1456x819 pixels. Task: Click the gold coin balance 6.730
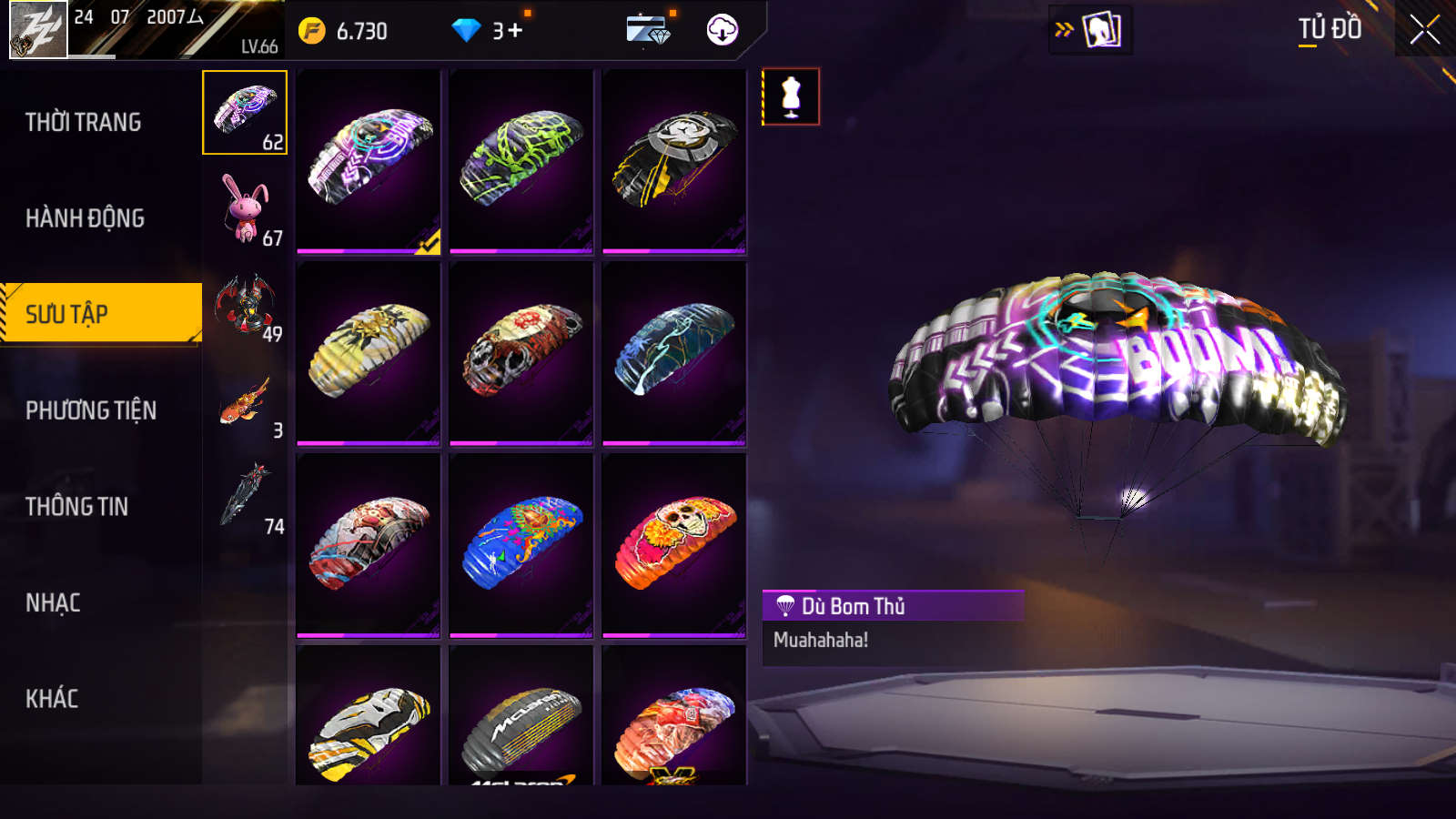pyautogui.click(x=343, y=31)
